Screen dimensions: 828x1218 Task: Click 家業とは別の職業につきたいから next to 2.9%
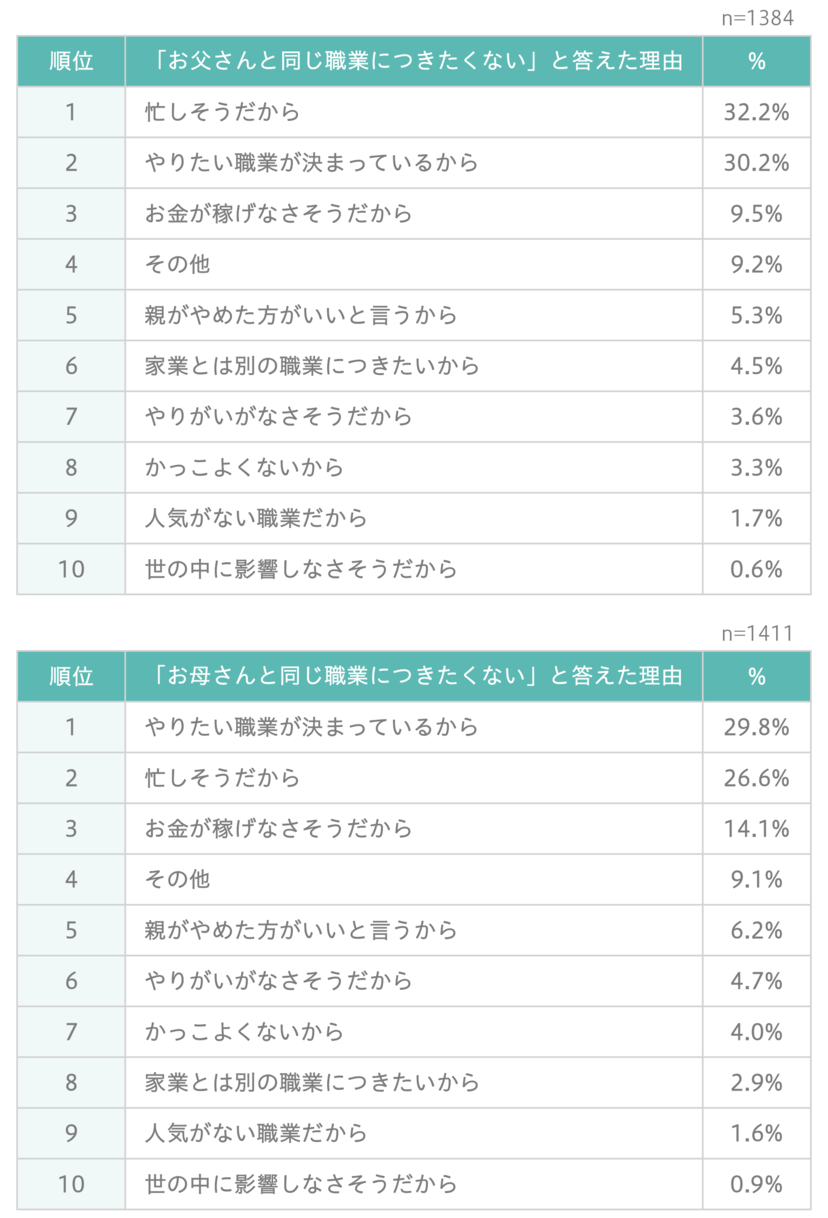[312, 1083]
